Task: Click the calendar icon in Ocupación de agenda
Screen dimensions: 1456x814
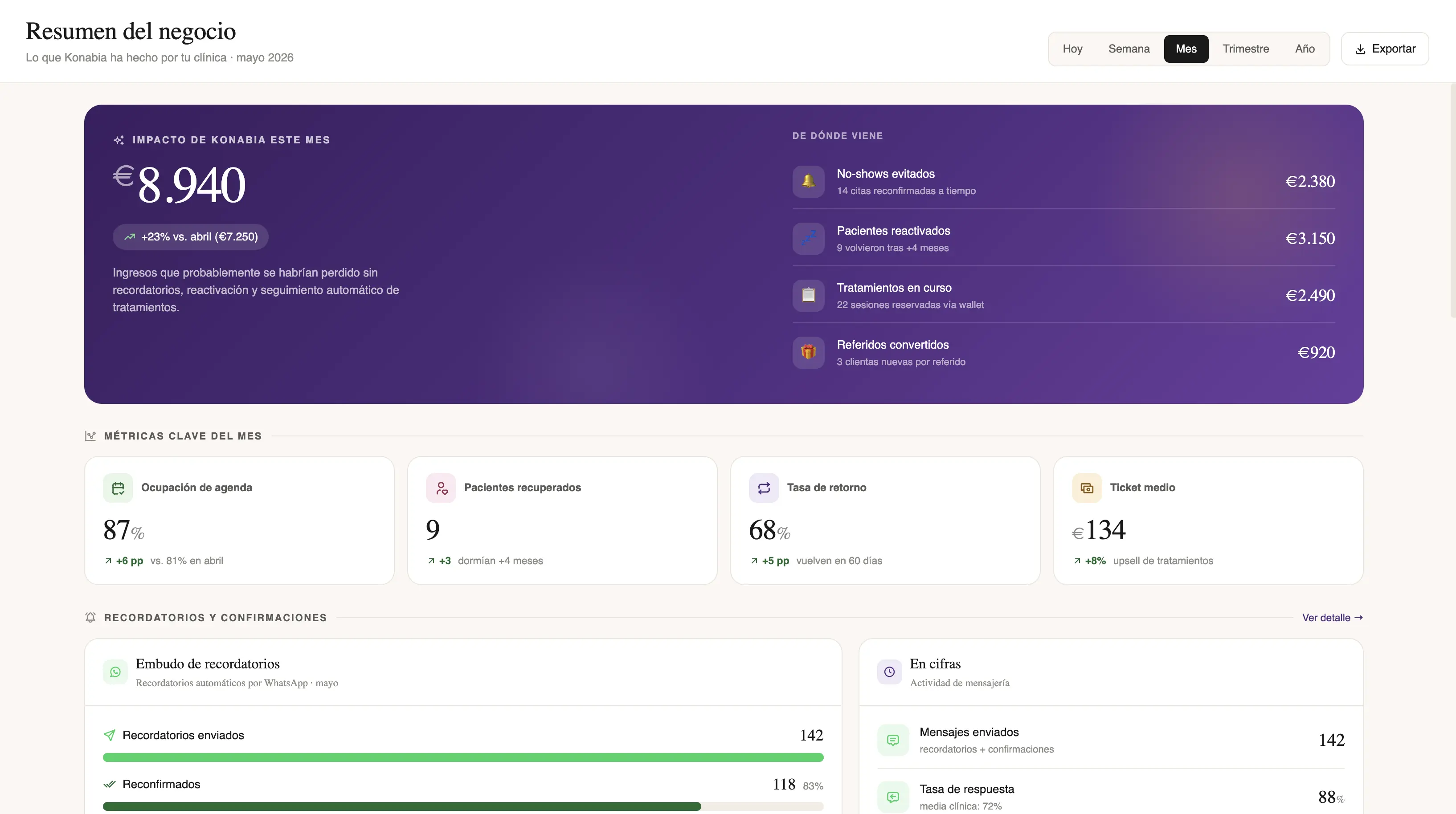Action: 118,488
